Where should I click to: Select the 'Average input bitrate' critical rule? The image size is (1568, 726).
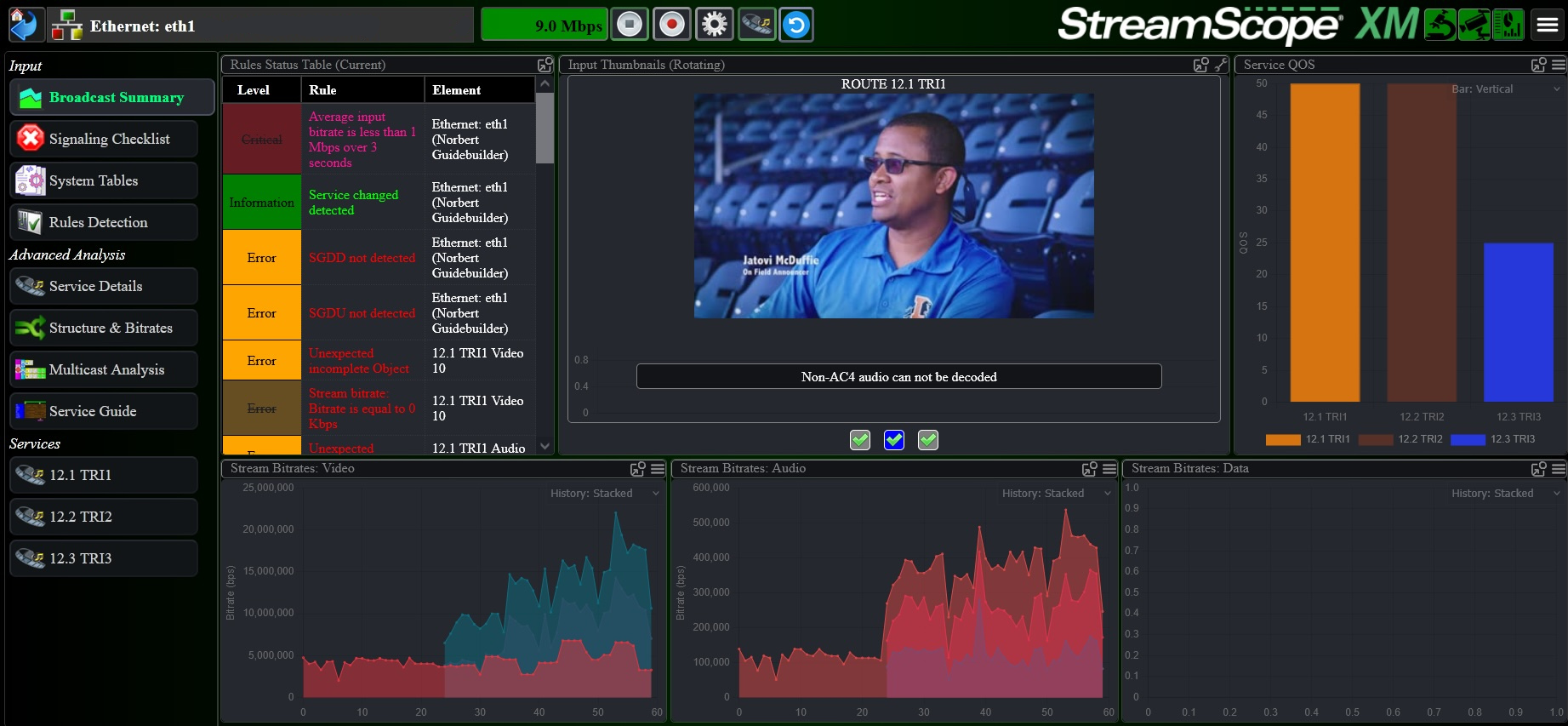tap(379, 139)
